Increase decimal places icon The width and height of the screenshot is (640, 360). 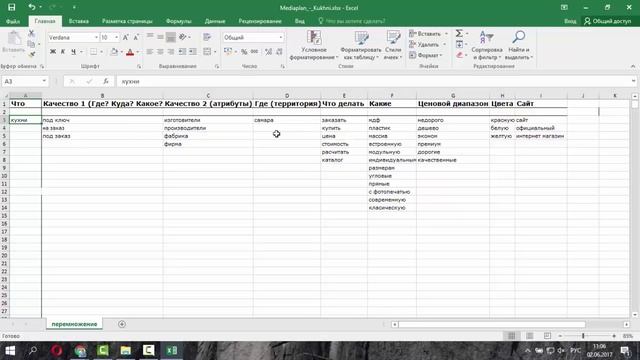pos(268,52)
